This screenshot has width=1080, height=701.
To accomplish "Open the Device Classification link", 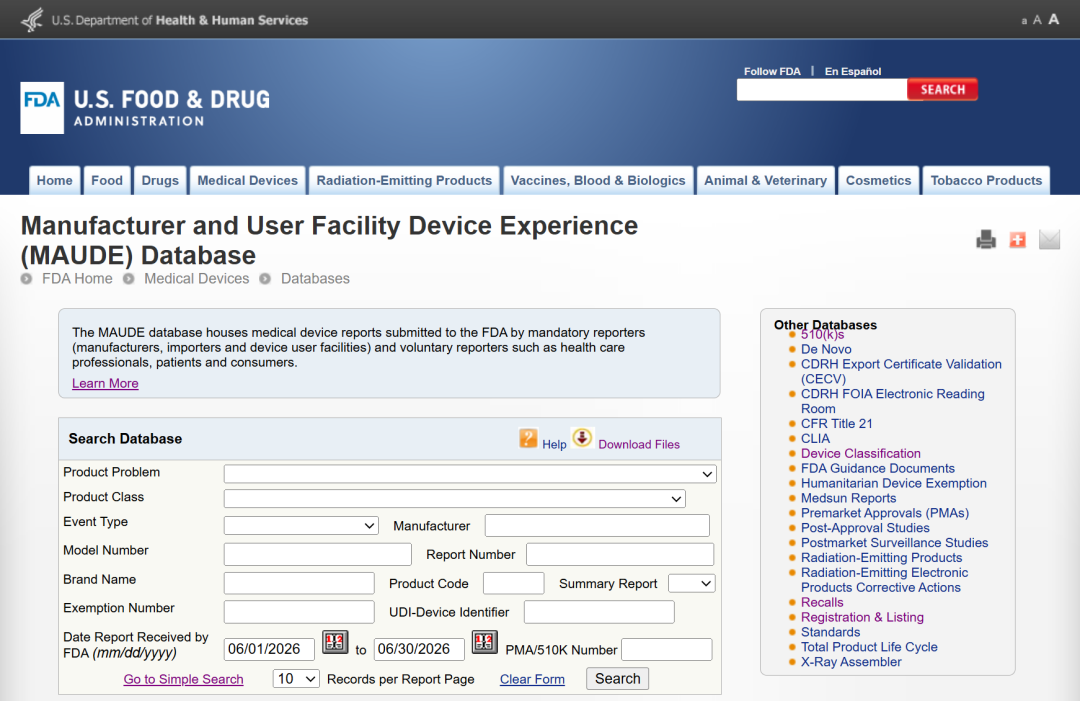I will tap(860, 454).
